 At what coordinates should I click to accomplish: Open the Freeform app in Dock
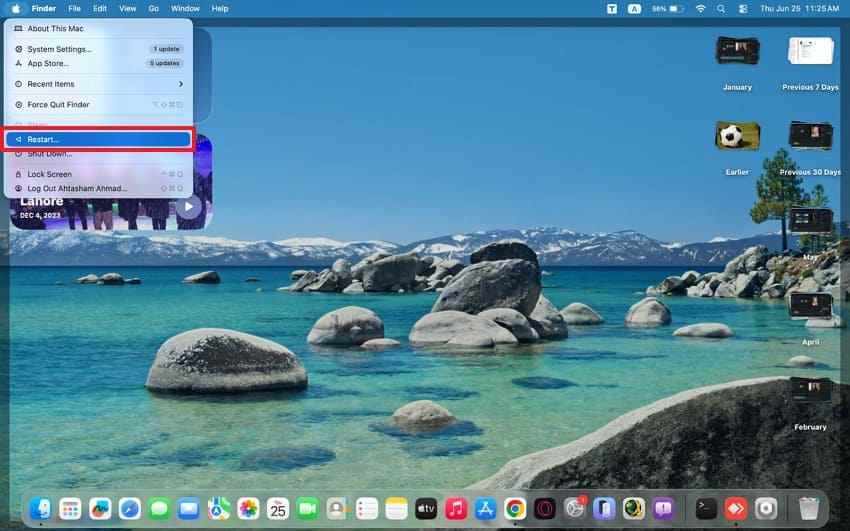point(100,509)
